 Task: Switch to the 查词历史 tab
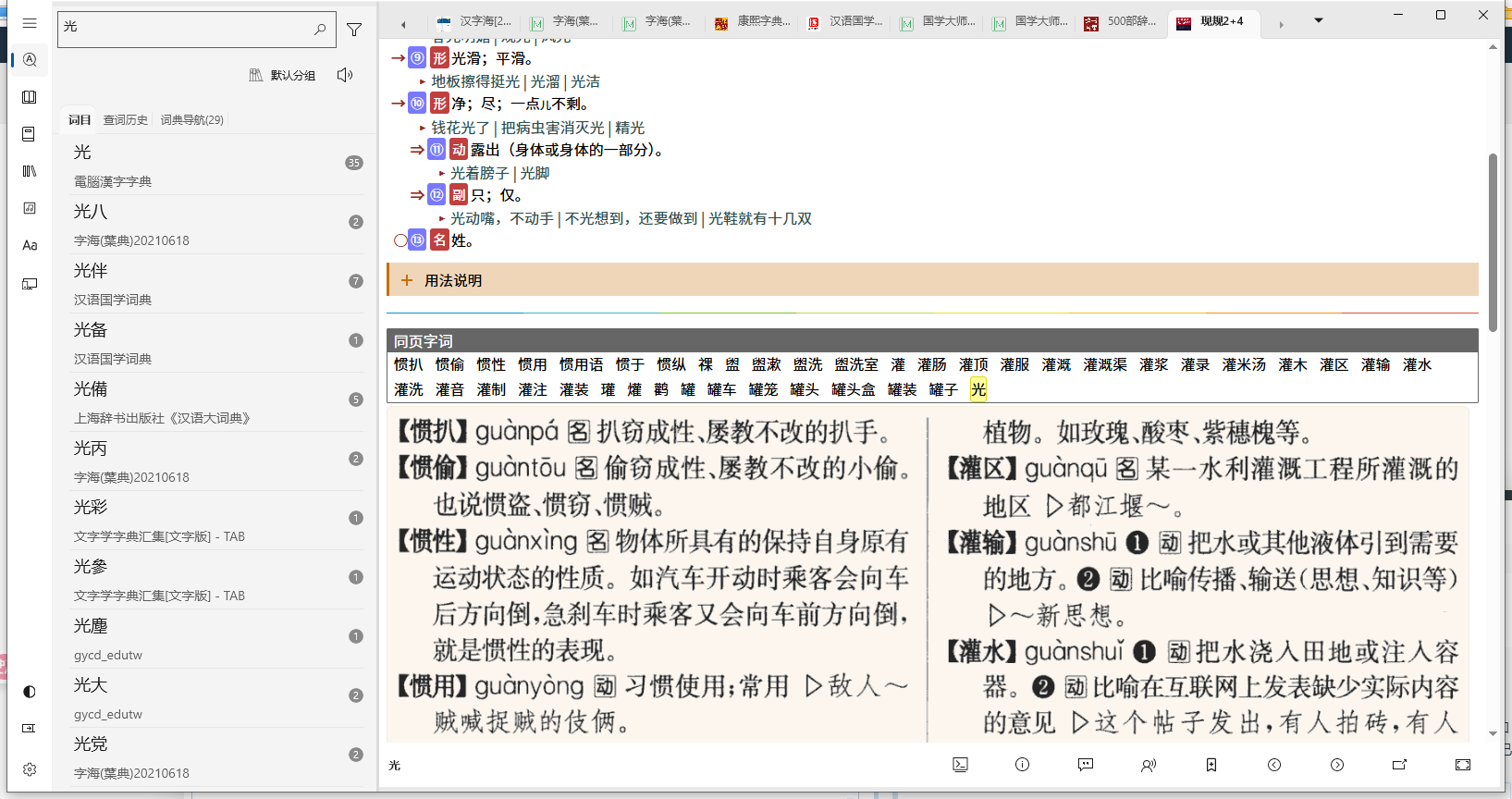125,120
